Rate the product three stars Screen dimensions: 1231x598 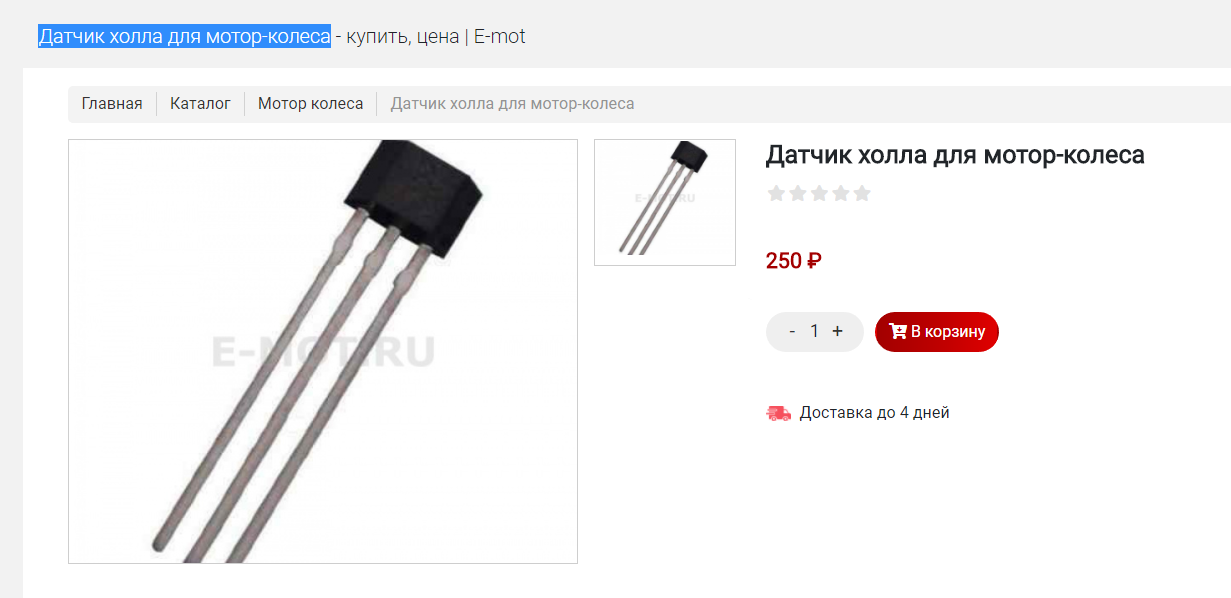coord(819,193)
